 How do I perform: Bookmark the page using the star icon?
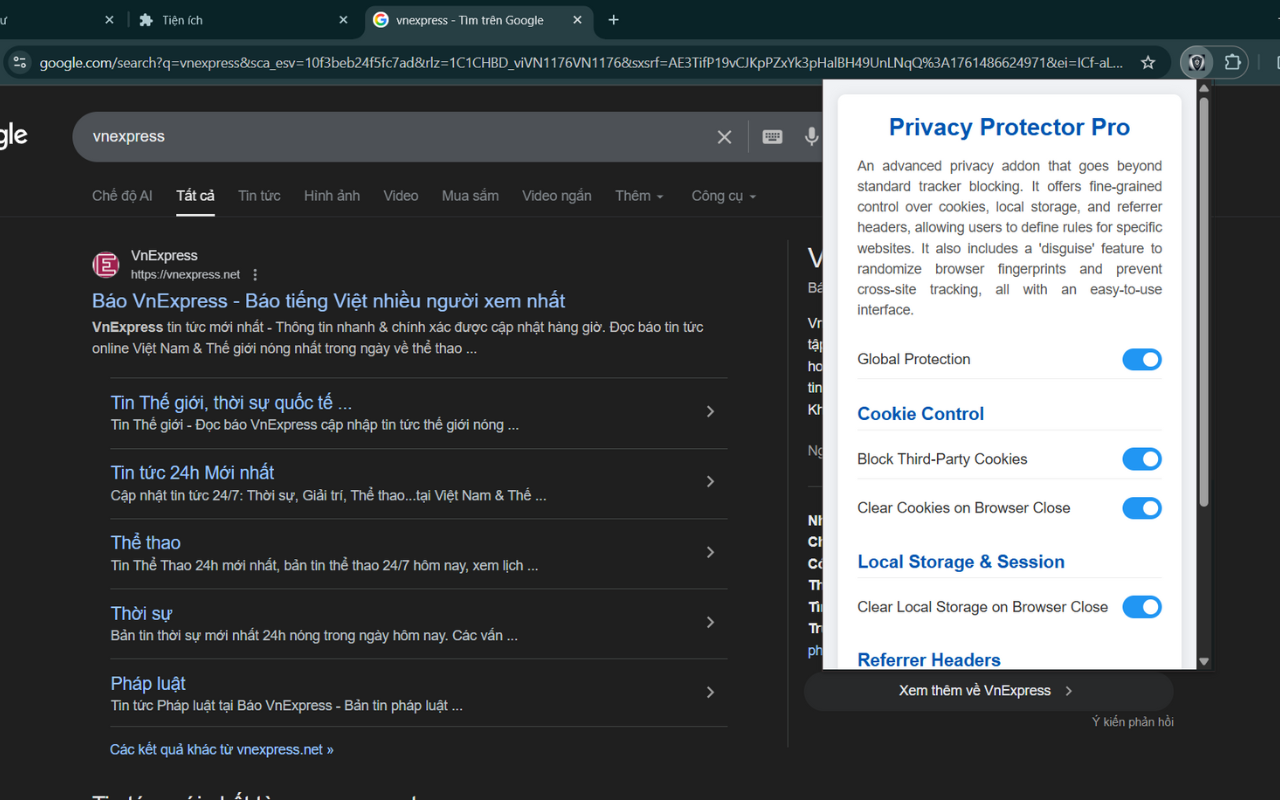pyautogui.click(x=1146, y=62)
